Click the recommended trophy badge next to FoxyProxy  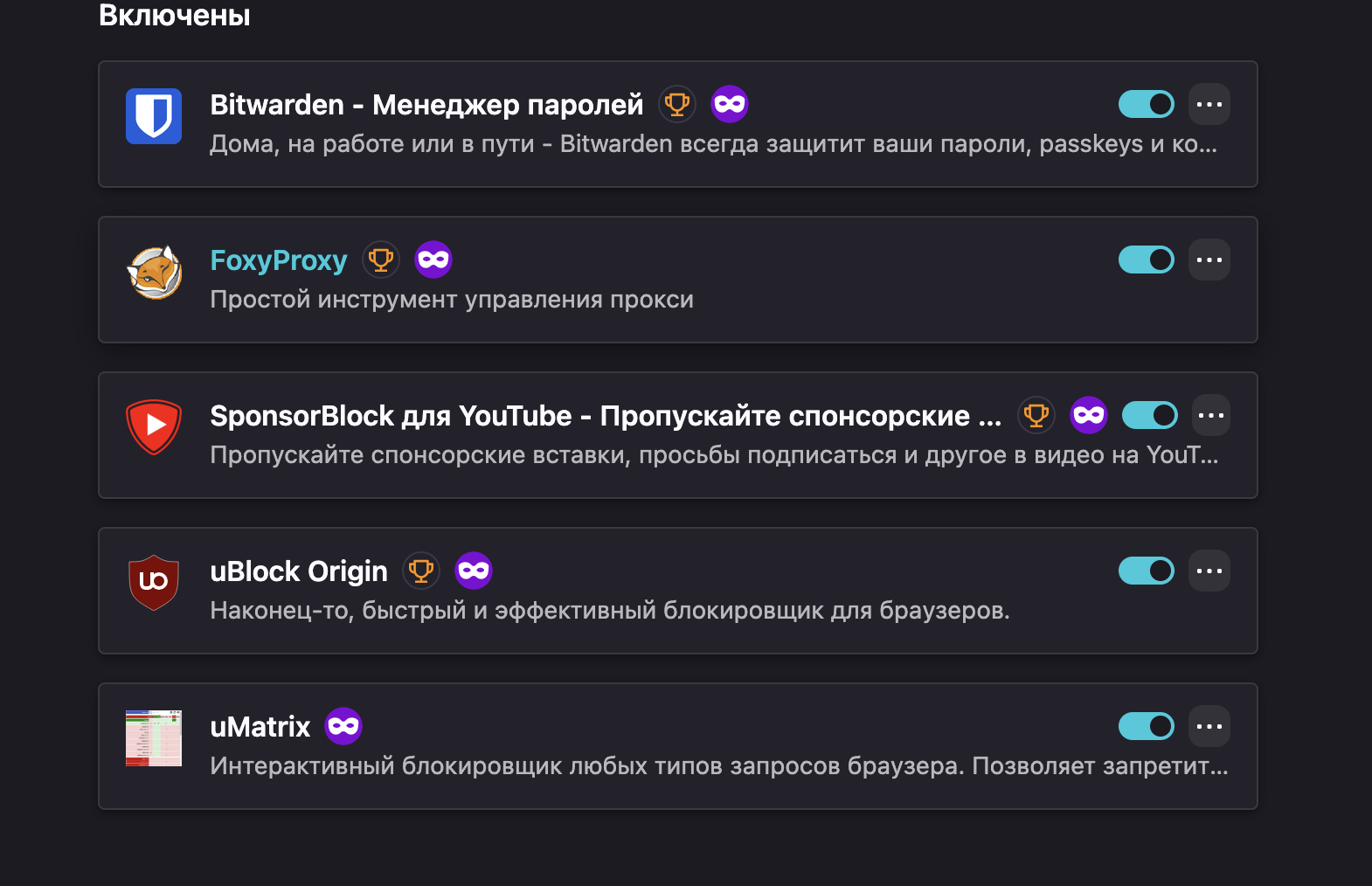tap(381, 260)
